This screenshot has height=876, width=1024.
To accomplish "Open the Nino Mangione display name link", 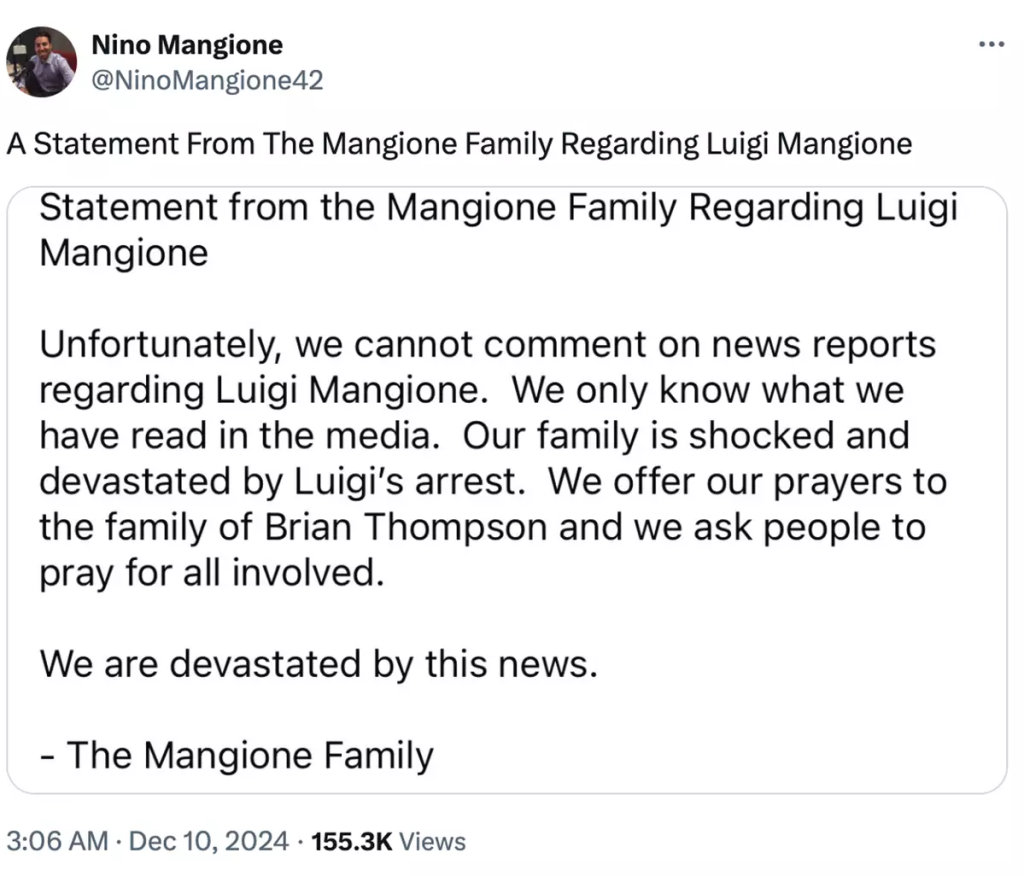I will click(187, 45).
